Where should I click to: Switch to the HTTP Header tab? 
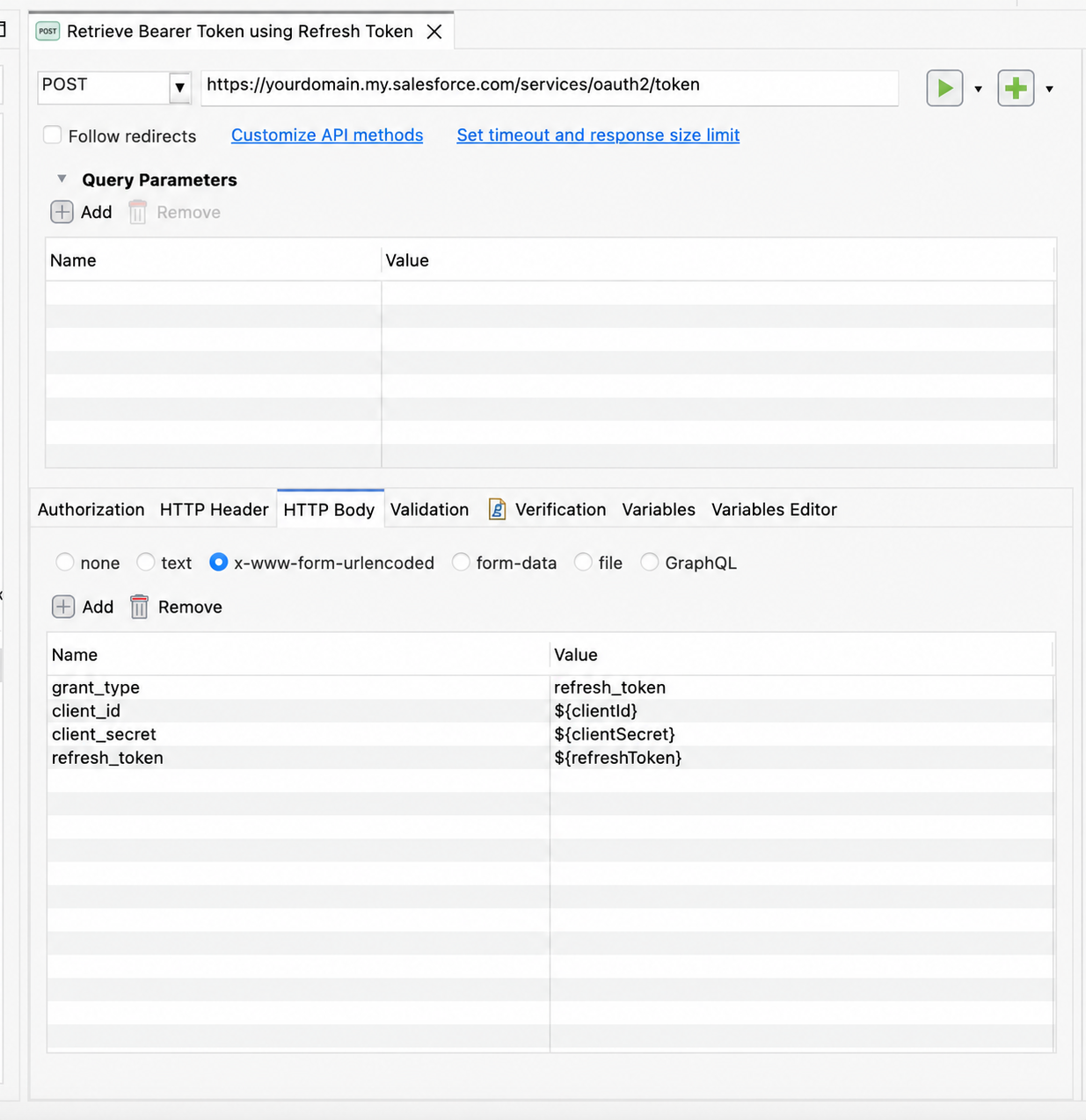(214, 510)
